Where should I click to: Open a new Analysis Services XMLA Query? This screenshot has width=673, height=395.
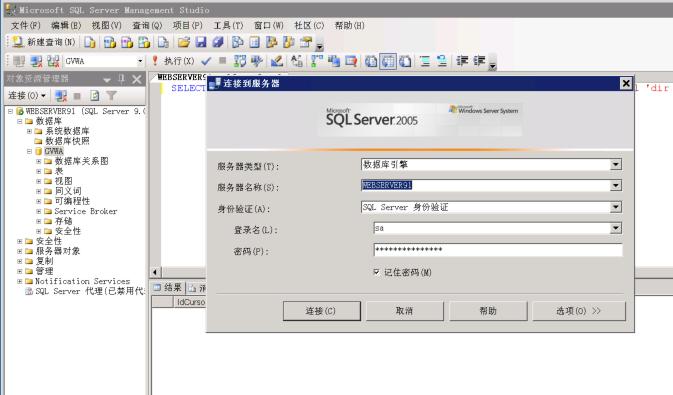pyautogui.click(x=144, y=42)
